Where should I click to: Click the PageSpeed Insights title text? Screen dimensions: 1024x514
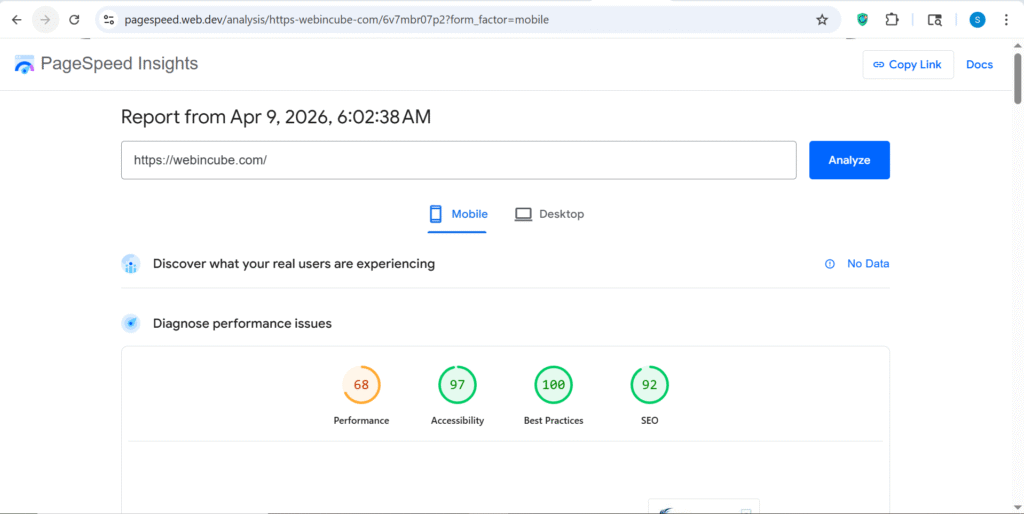pos(119,63)
